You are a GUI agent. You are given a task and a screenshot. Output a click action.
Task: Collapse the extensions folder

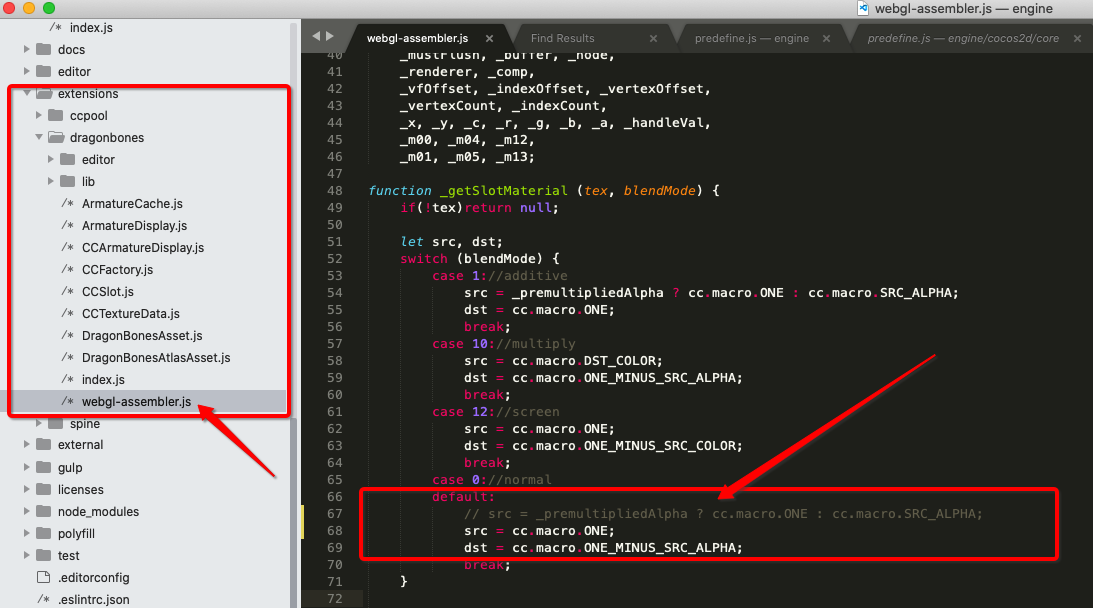click(x=26, y=94)
